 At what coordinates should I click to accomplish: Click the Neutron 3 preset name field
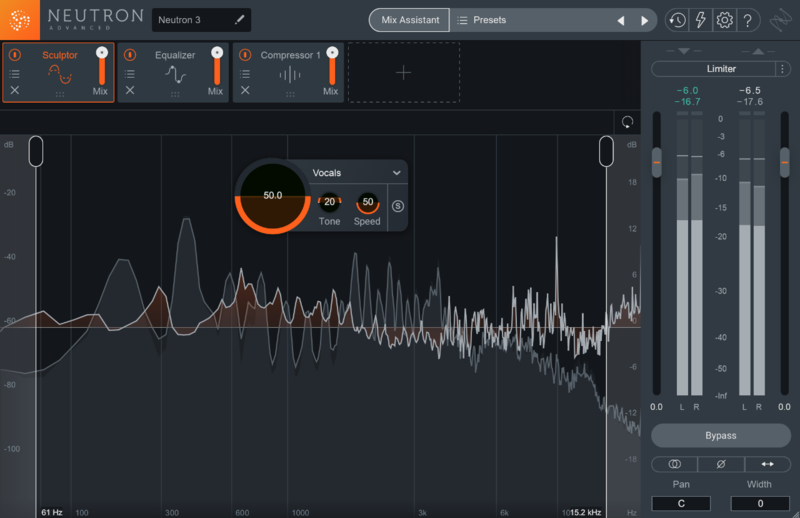pyautogui.click(x=201, y=20)
